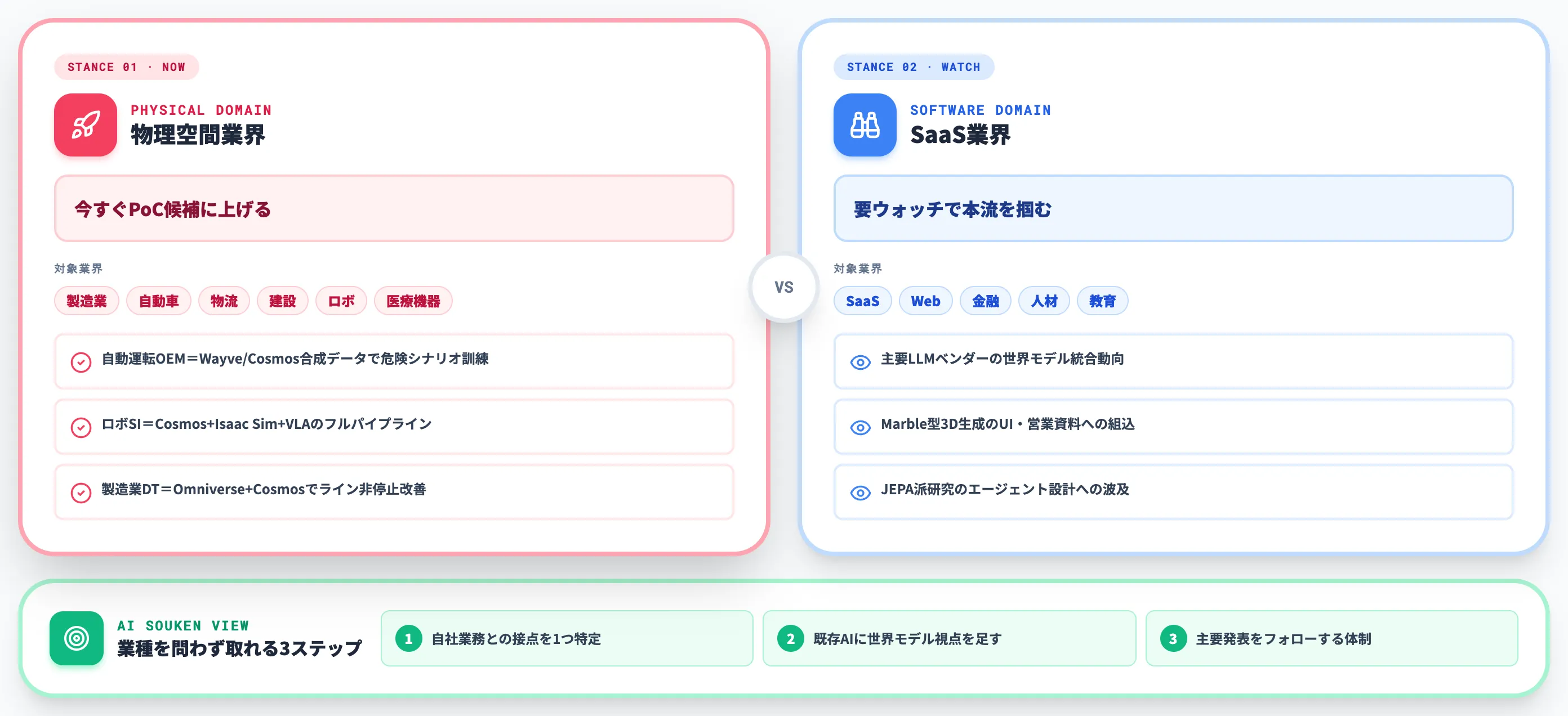Click the green step number 3 circle

(x=1173, y=639)
